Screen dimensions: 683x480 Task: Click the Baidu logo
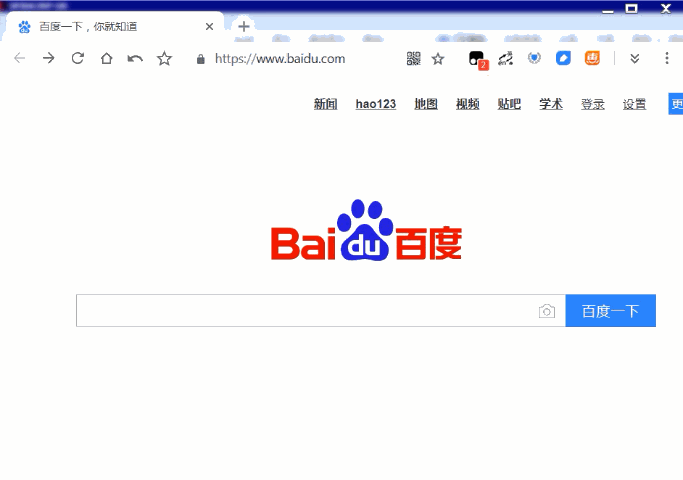click(x=366, y=230)
